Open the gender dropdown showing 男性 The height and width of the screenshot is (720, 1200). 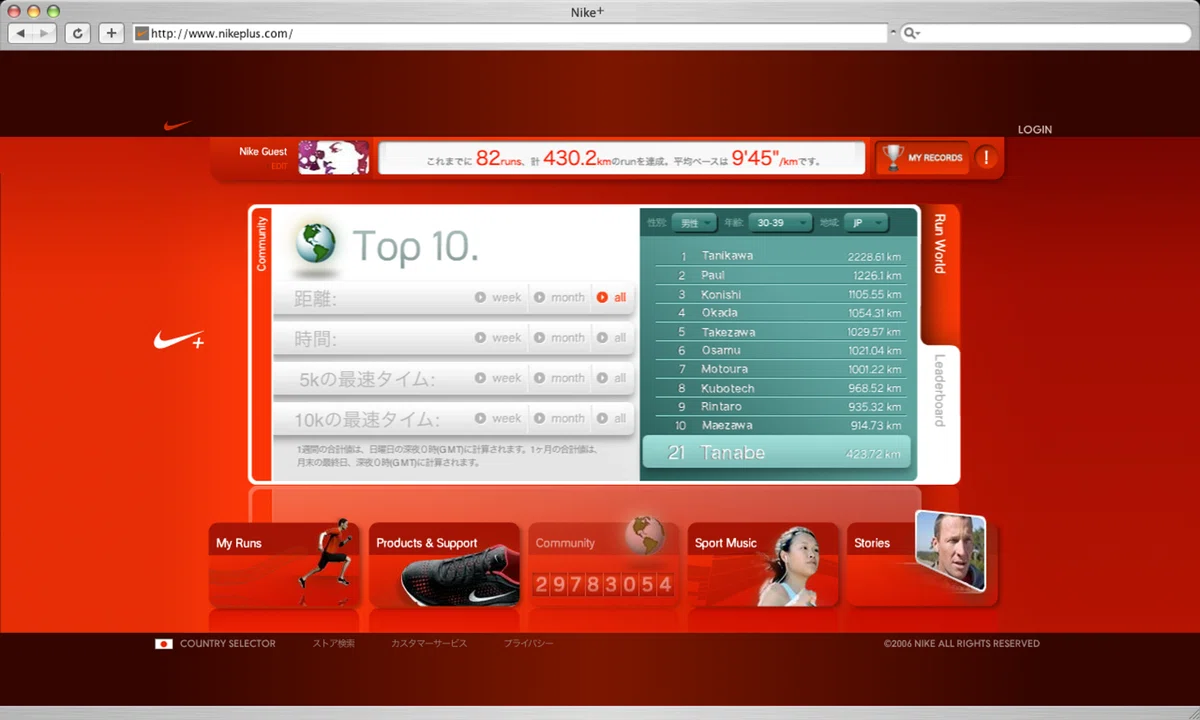[x=693, y=223]
